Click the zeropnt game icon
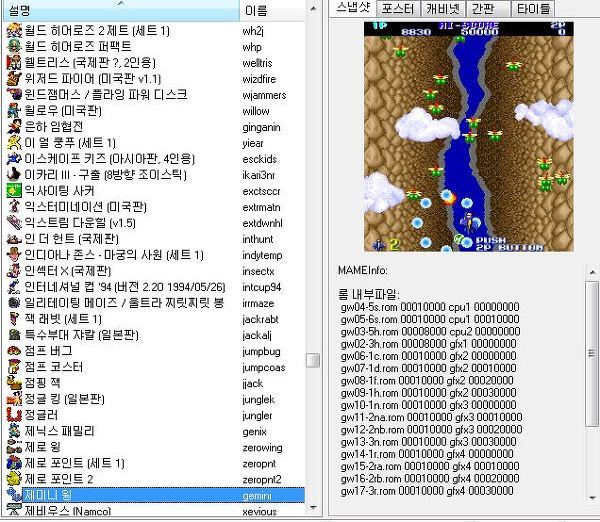Image resolution: width=600 pixels, height=522 pixels. click(x=14, y=463)
